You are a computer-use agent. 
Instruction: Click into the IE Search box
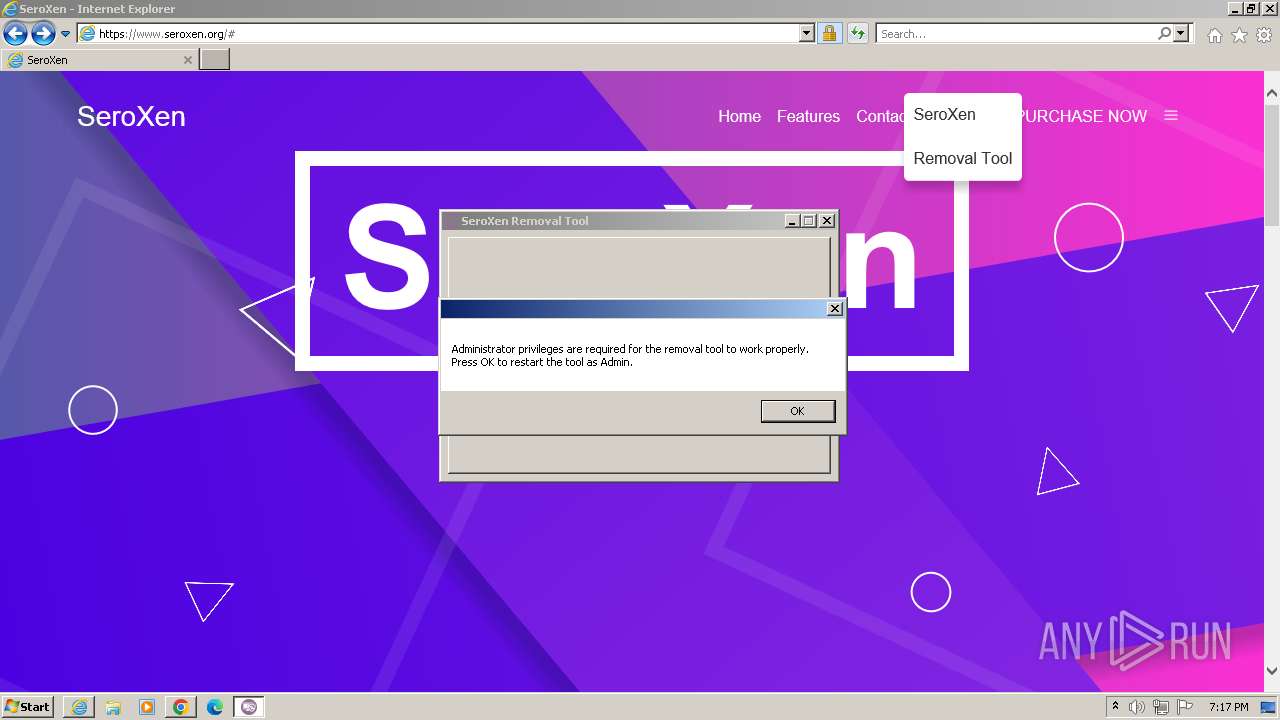[1016, 34]
